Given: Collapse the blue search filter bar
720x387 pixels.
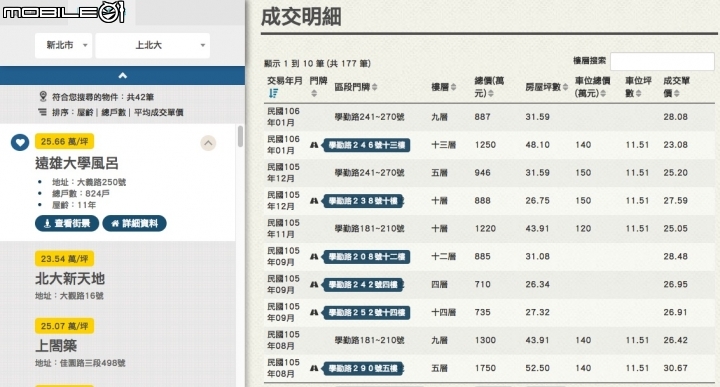Looking at the screenshot, I should (122, 76).
